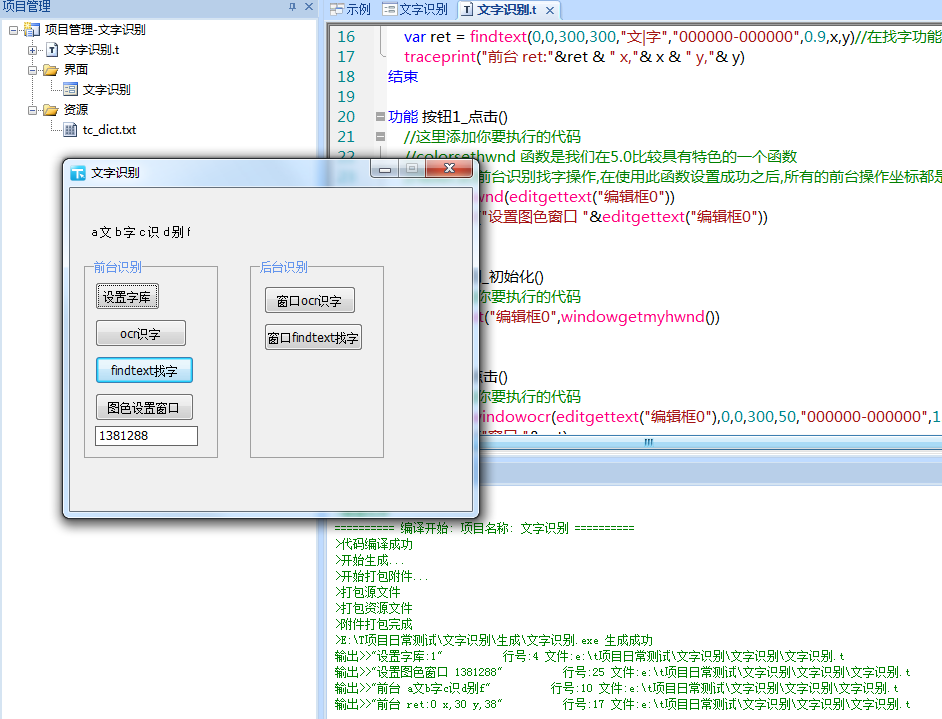Fold the 功能 按钮1_点击 code block
This screenshot has height=719, width=942.
coord(379,117)
